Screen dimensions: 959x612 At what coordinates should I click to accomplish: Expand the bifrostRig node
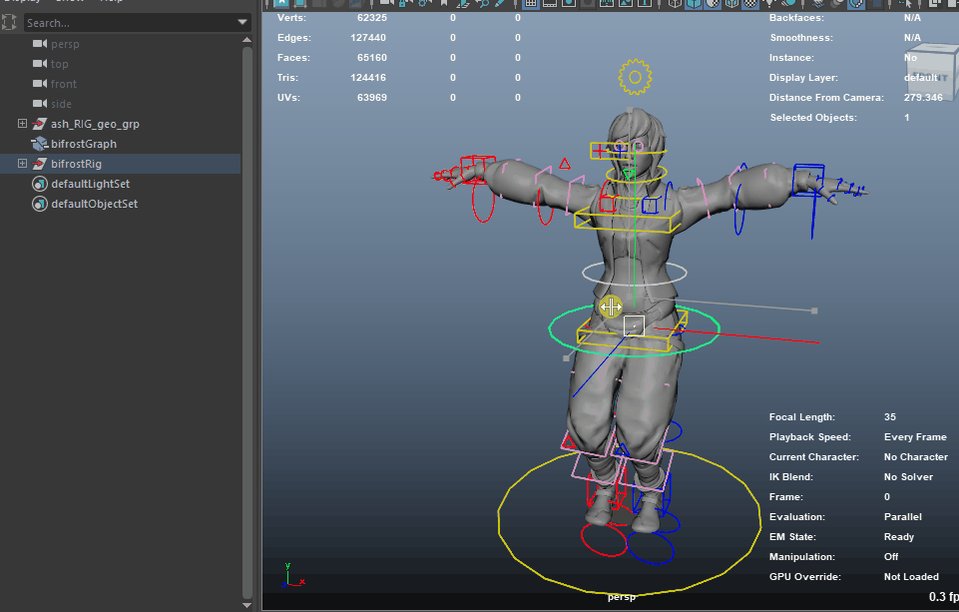(22, 163)
